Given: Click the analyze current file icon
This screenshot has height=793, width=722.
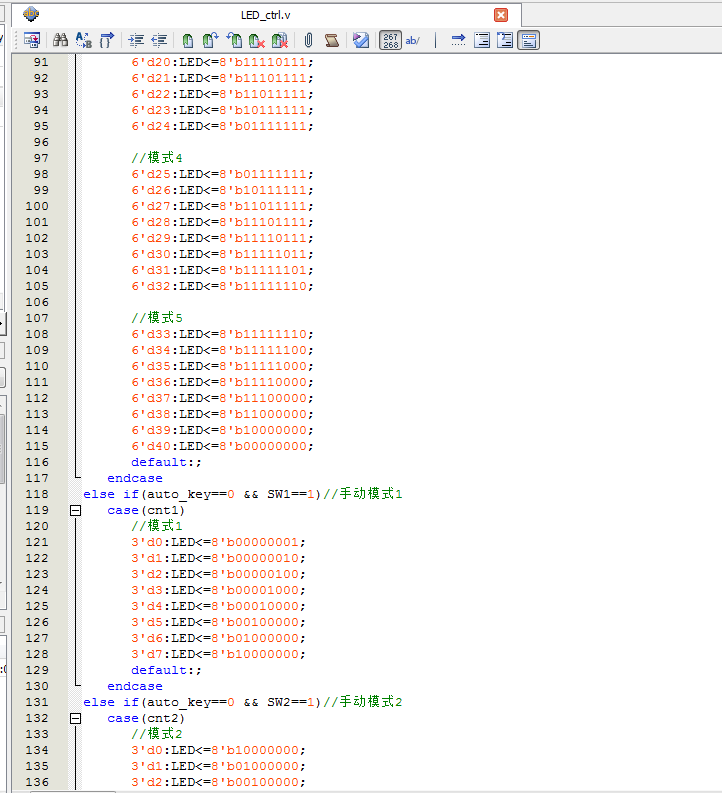Looking at the screenshot, I should 361,40.
